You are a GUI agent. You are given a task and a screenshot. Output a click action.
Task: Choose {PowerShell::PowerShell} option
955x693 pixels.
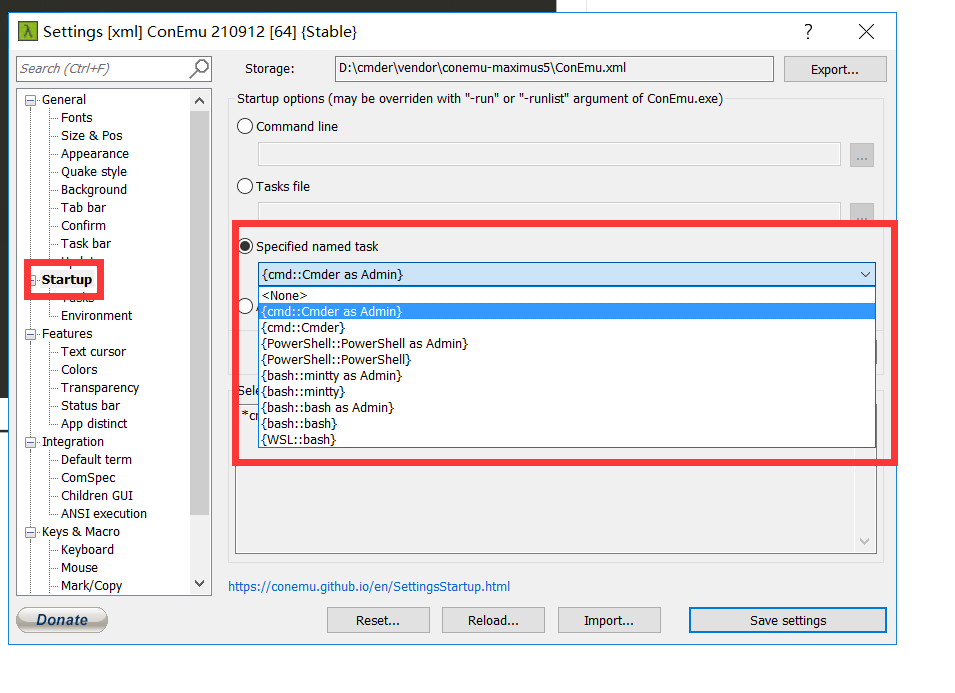566,359
